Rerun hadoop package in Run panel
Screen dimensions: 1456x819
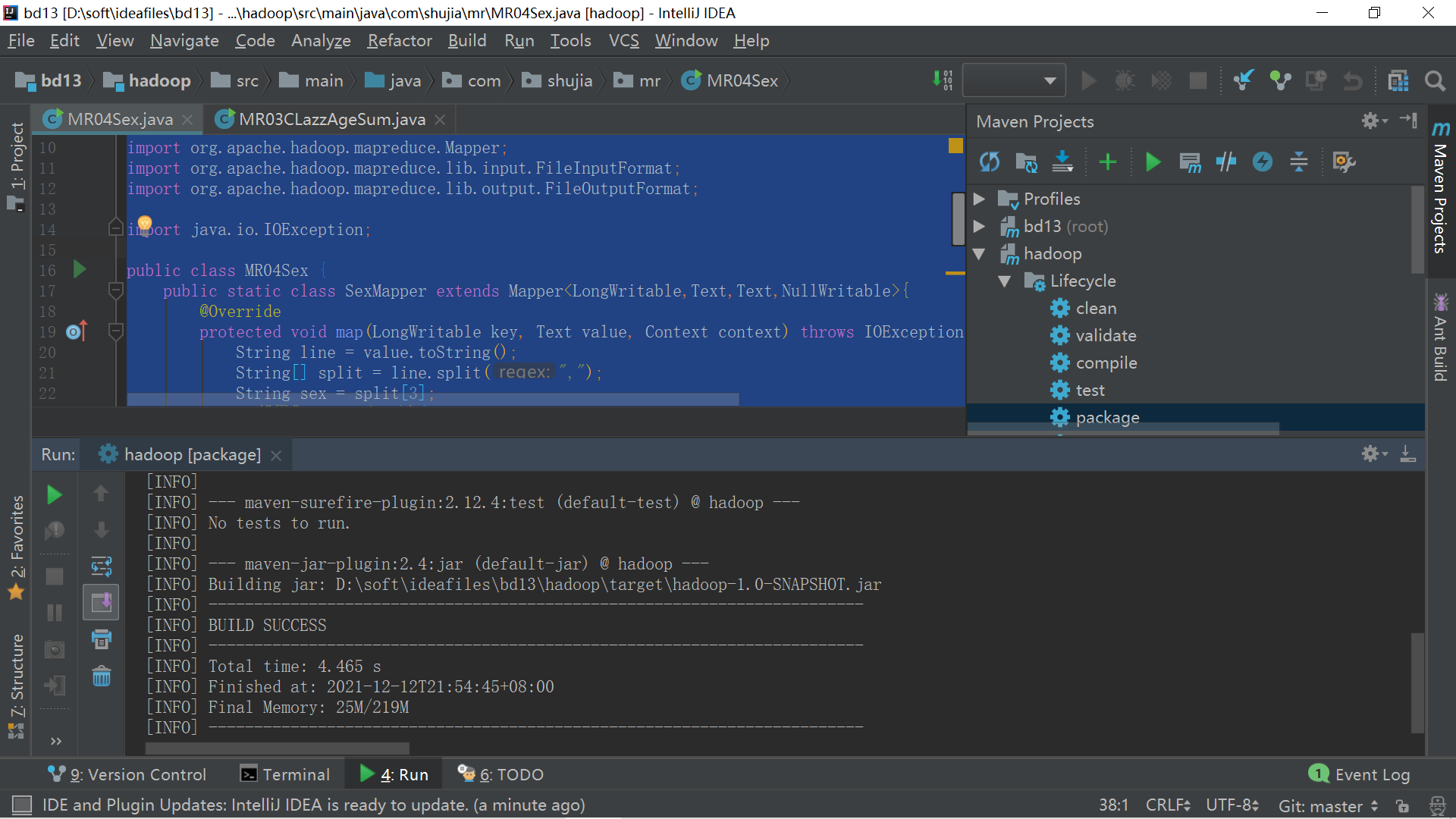(54, 495)
